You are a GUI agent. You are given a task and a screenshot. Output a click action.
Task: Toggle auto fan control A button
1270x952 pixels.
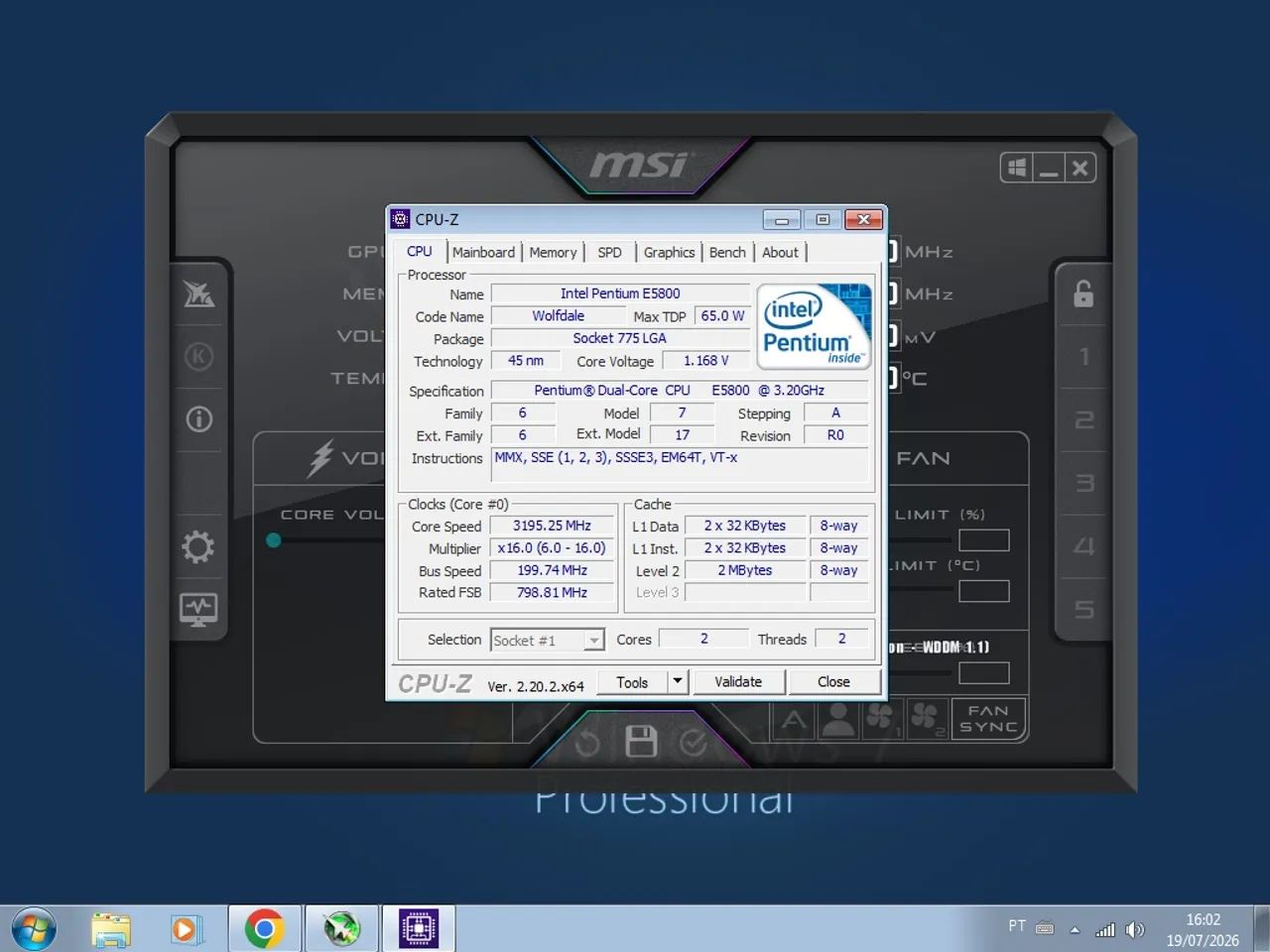[794, 720]
